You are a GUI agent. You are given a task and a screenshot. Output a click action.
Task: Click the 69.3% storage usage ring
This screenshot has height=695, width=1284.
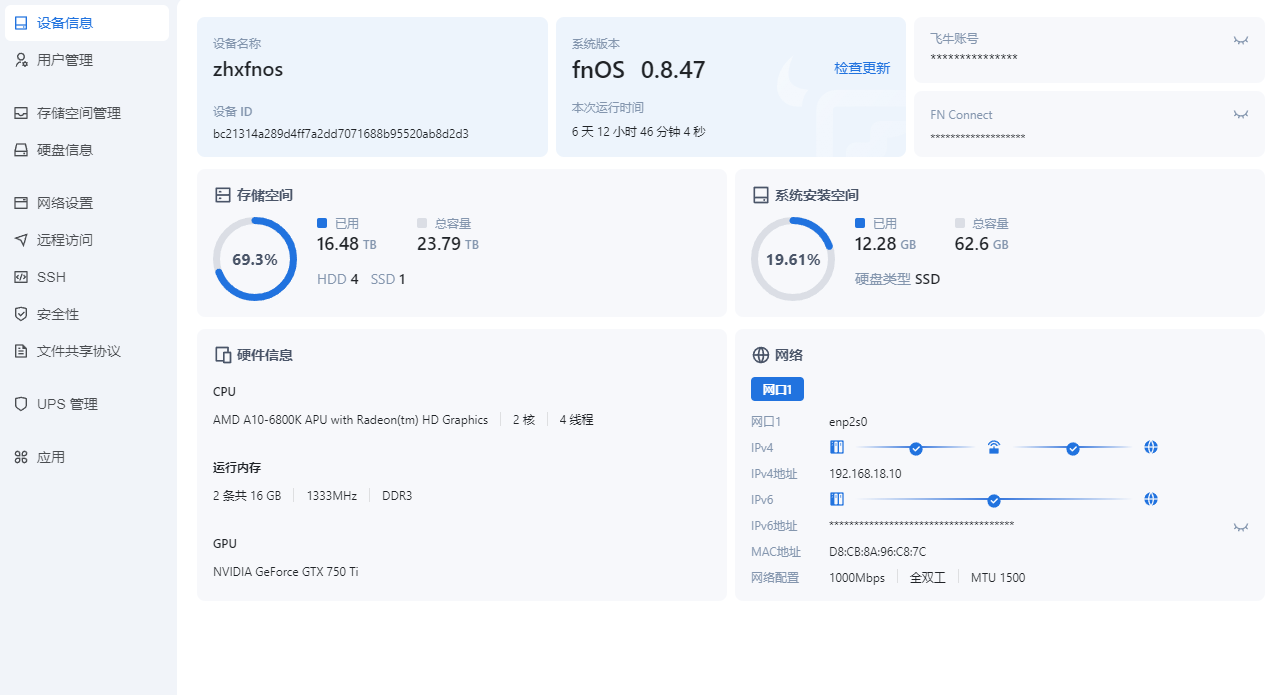pyautogui.click(x=255, y=259)
